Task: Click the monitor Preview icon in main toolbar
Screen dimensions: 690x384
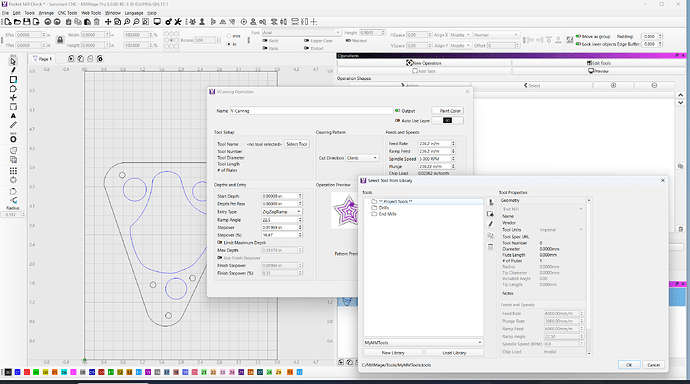Action: point(157,22)
